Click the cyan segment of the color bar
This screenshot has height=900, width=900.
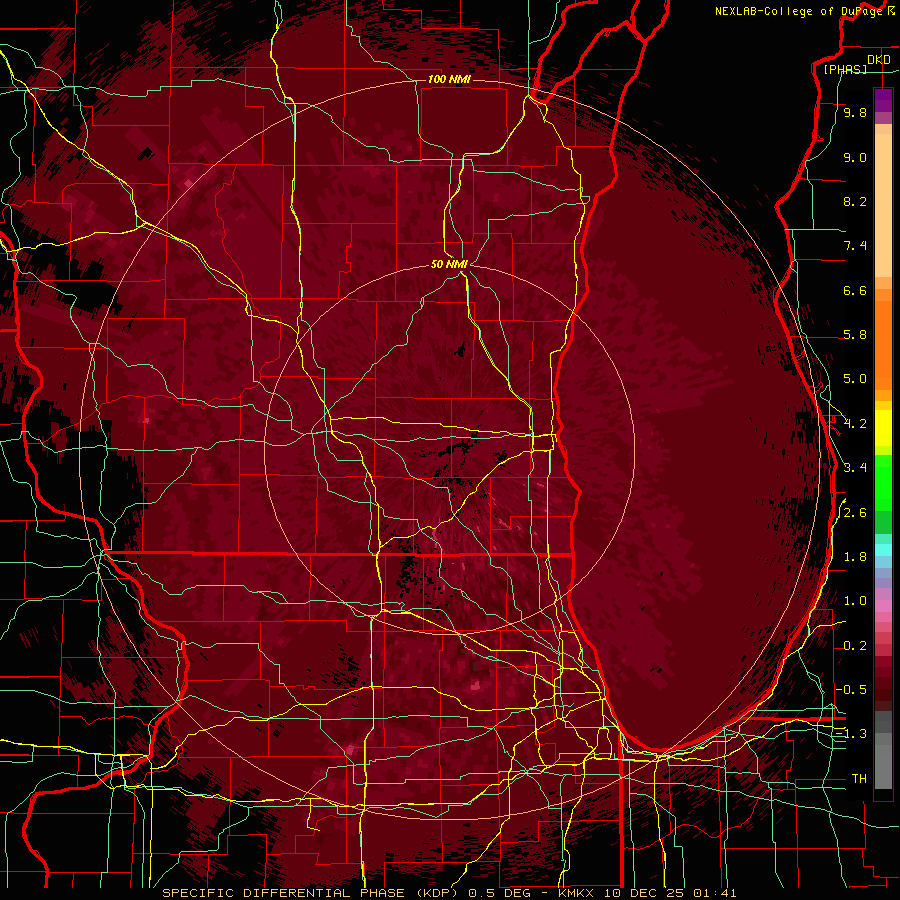click(x=883, y=550)
